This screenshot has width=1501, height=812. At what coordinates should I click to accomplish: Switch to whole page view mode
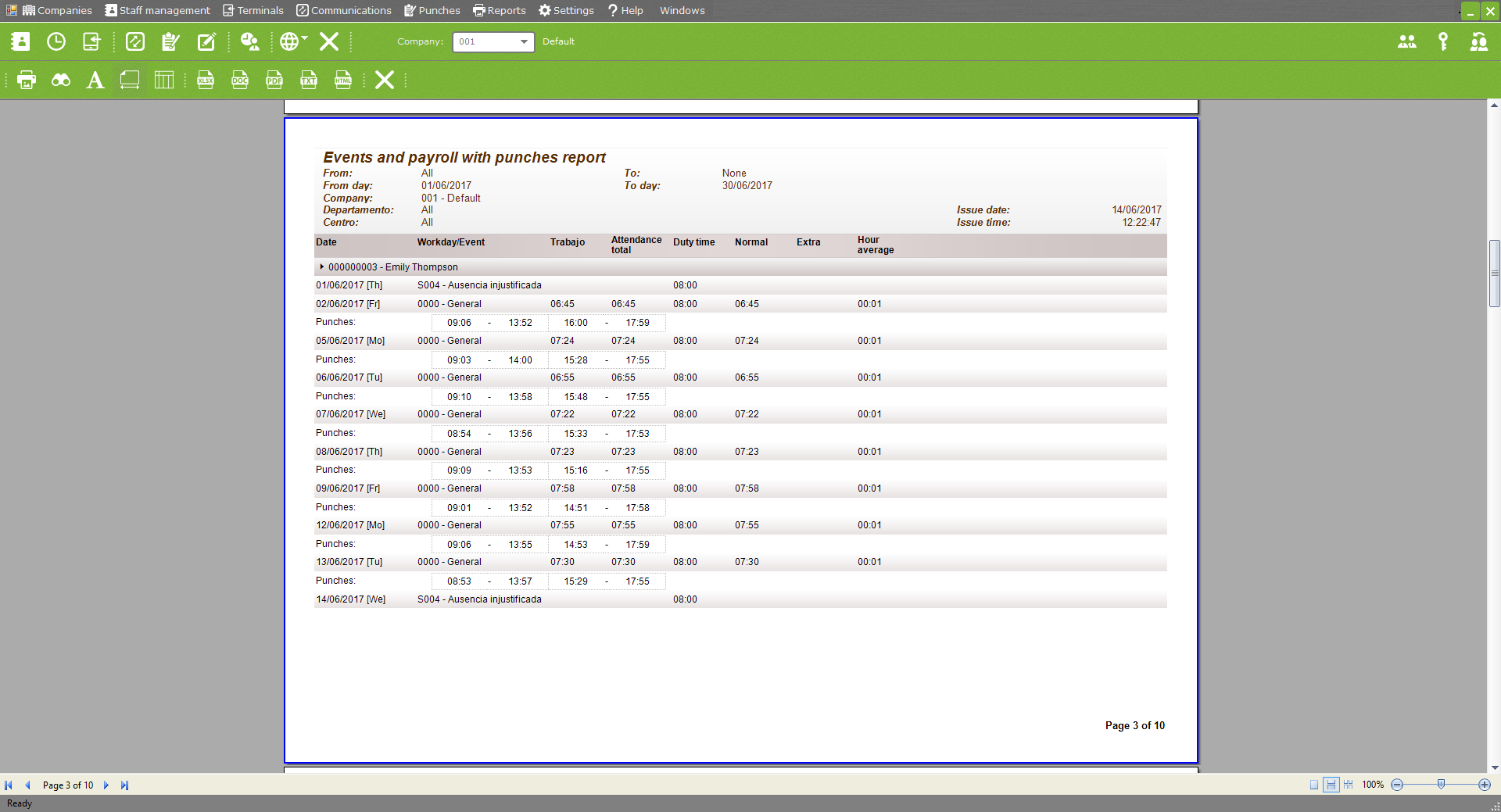point(1315,785)
